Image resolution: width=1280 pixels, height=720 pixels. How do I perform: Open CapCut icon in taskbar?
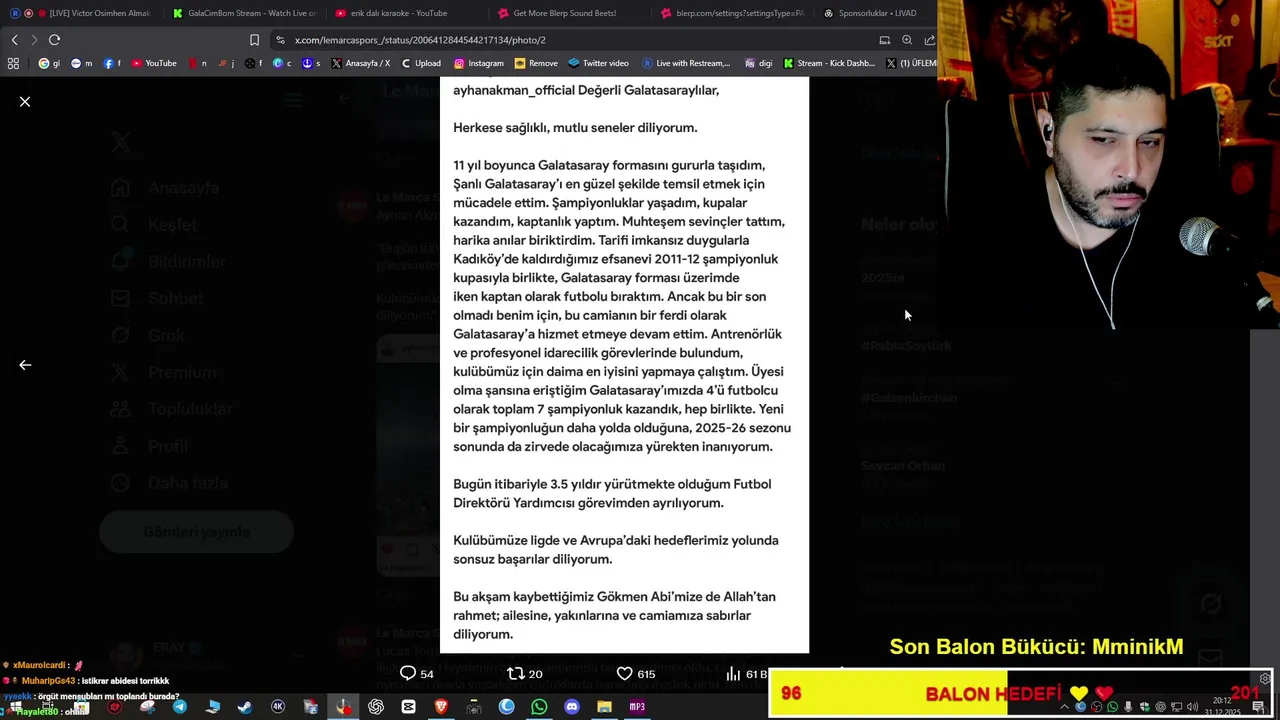tap(408, 707)
